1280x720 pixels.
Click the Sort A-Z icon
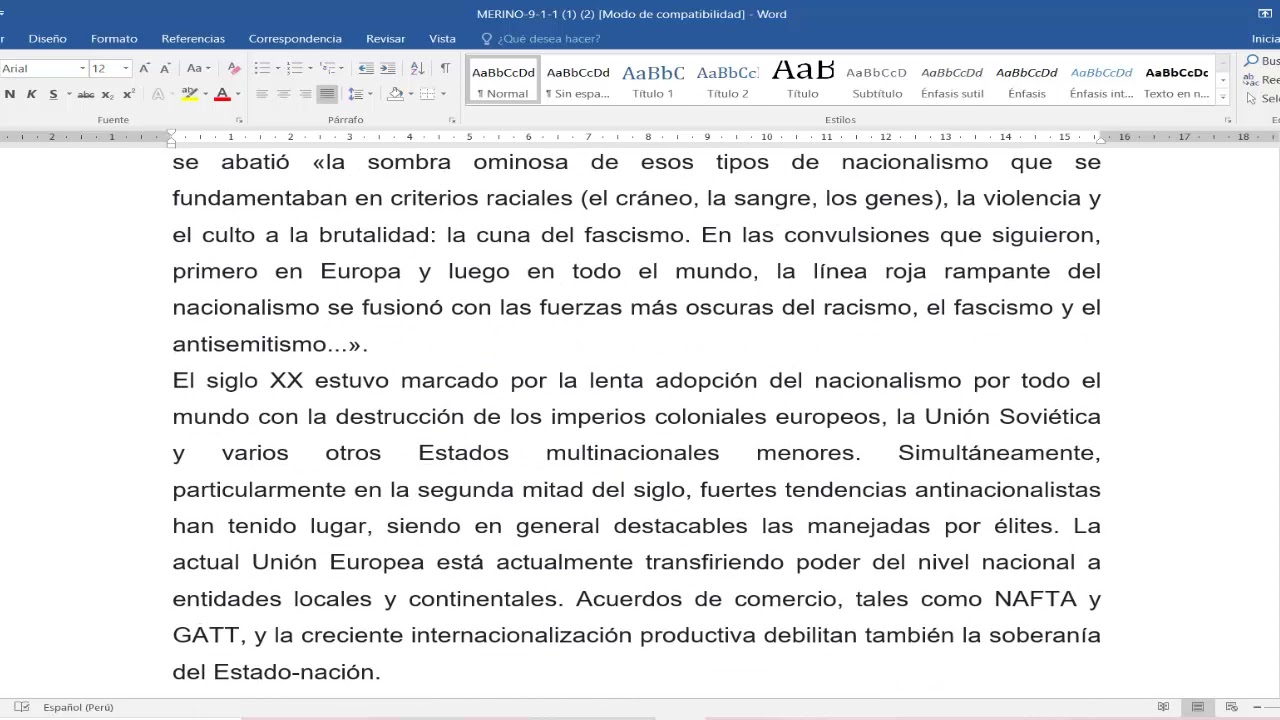point(417,68)
